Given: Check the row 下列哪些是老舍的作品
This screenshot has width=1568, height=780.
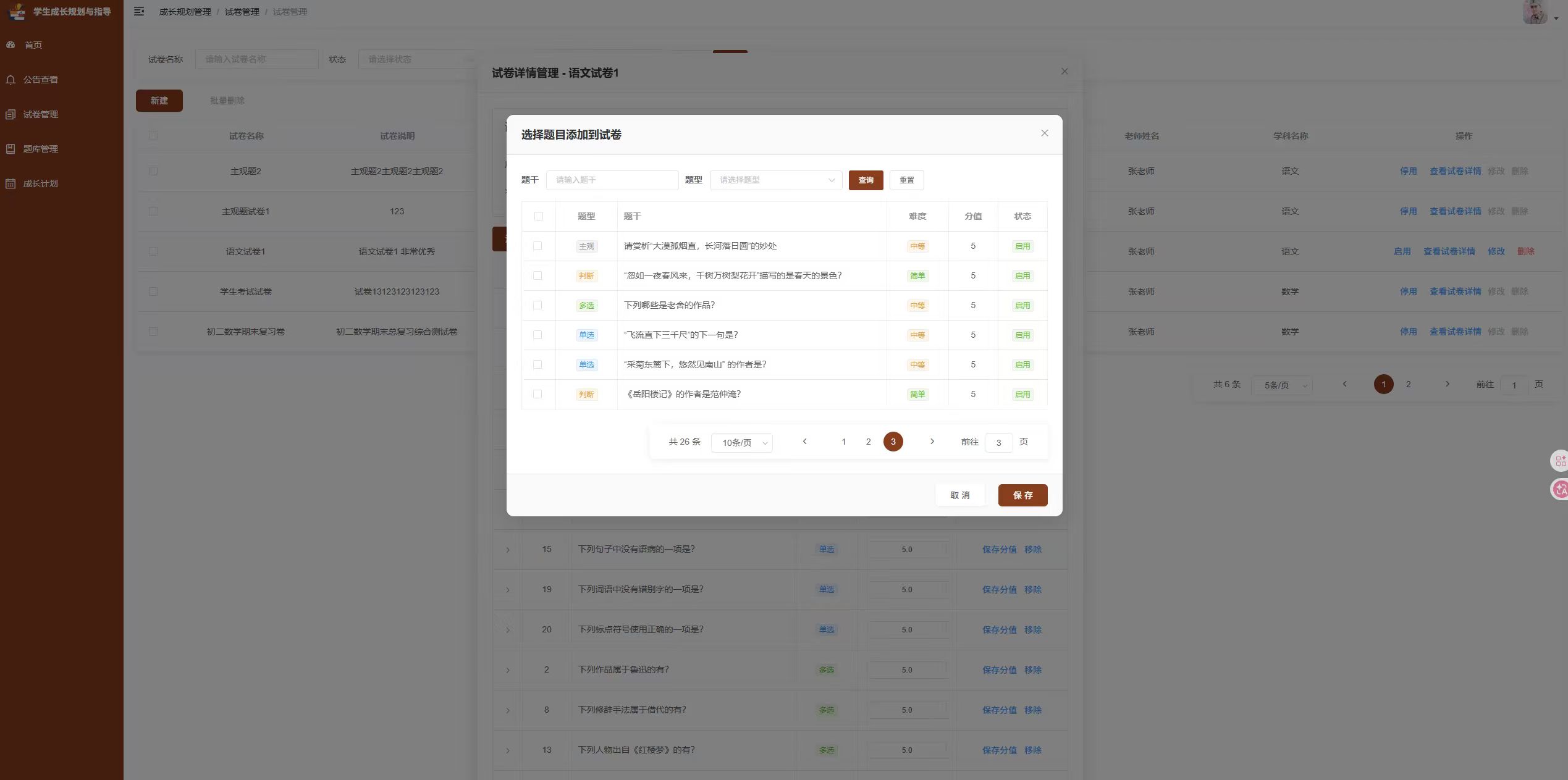Looking at the screenshot, I should click(537, 305).
